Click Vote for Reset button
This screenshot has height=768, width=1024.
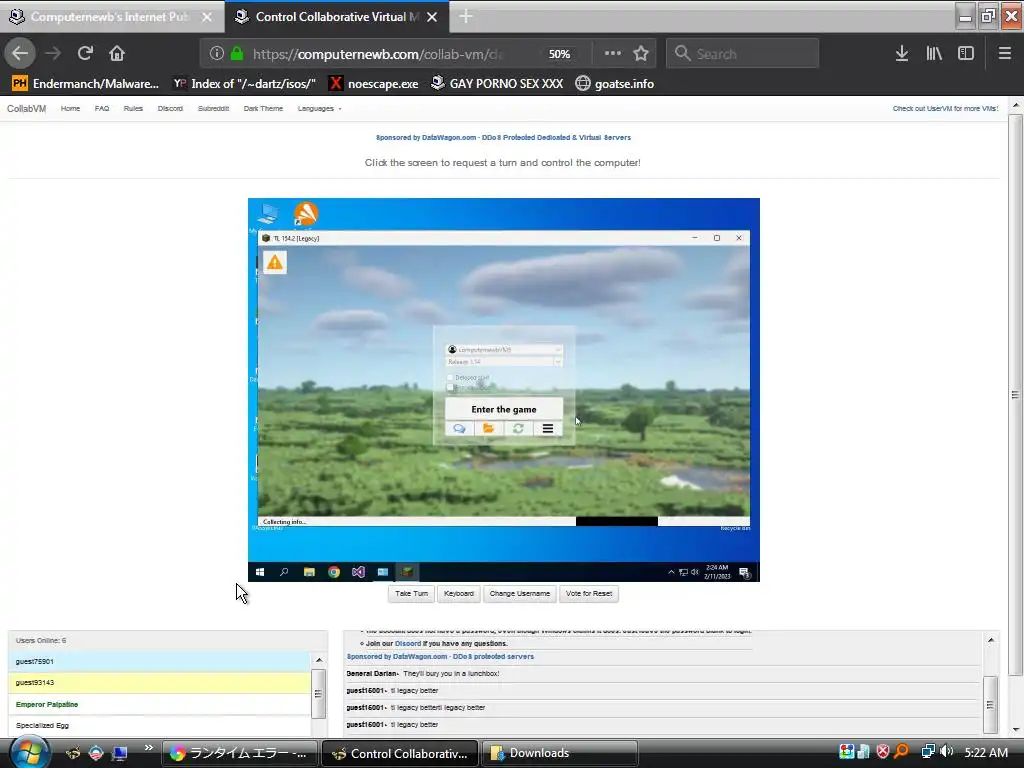coord(589,594)
